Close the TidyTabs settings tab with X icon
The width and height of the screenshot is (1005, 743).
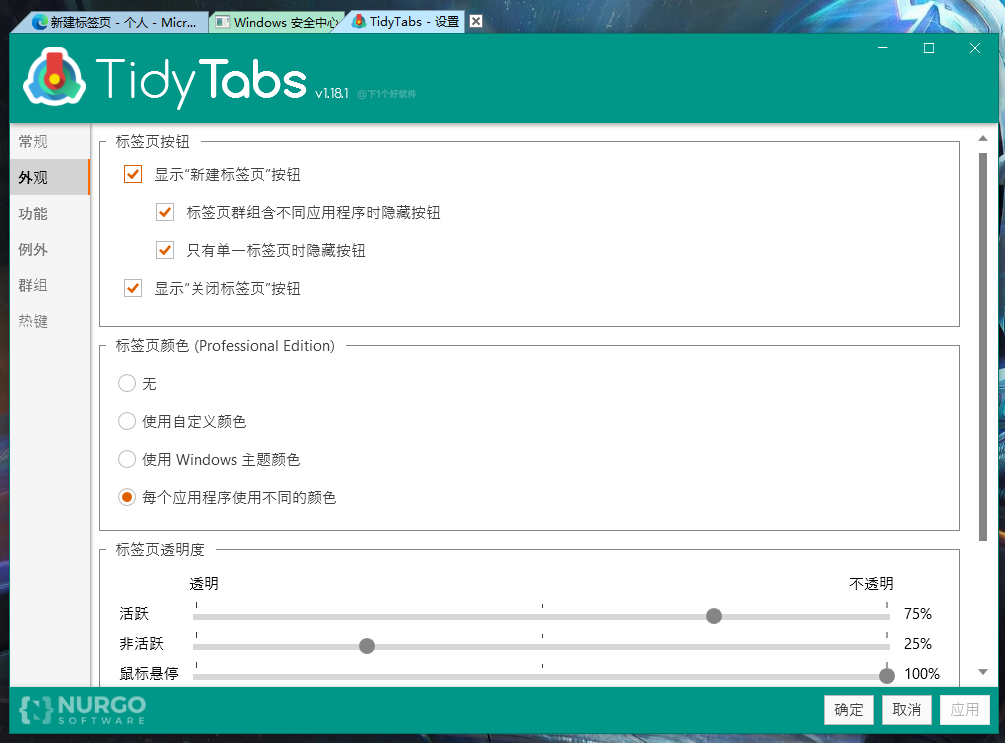(x=476, y=21)
